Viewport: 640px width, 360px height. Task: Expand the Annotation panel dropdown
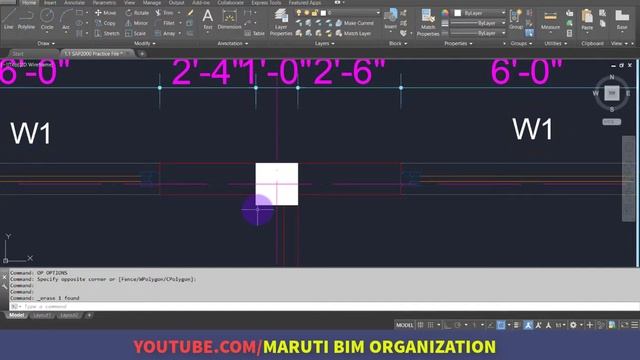point(233,43)
